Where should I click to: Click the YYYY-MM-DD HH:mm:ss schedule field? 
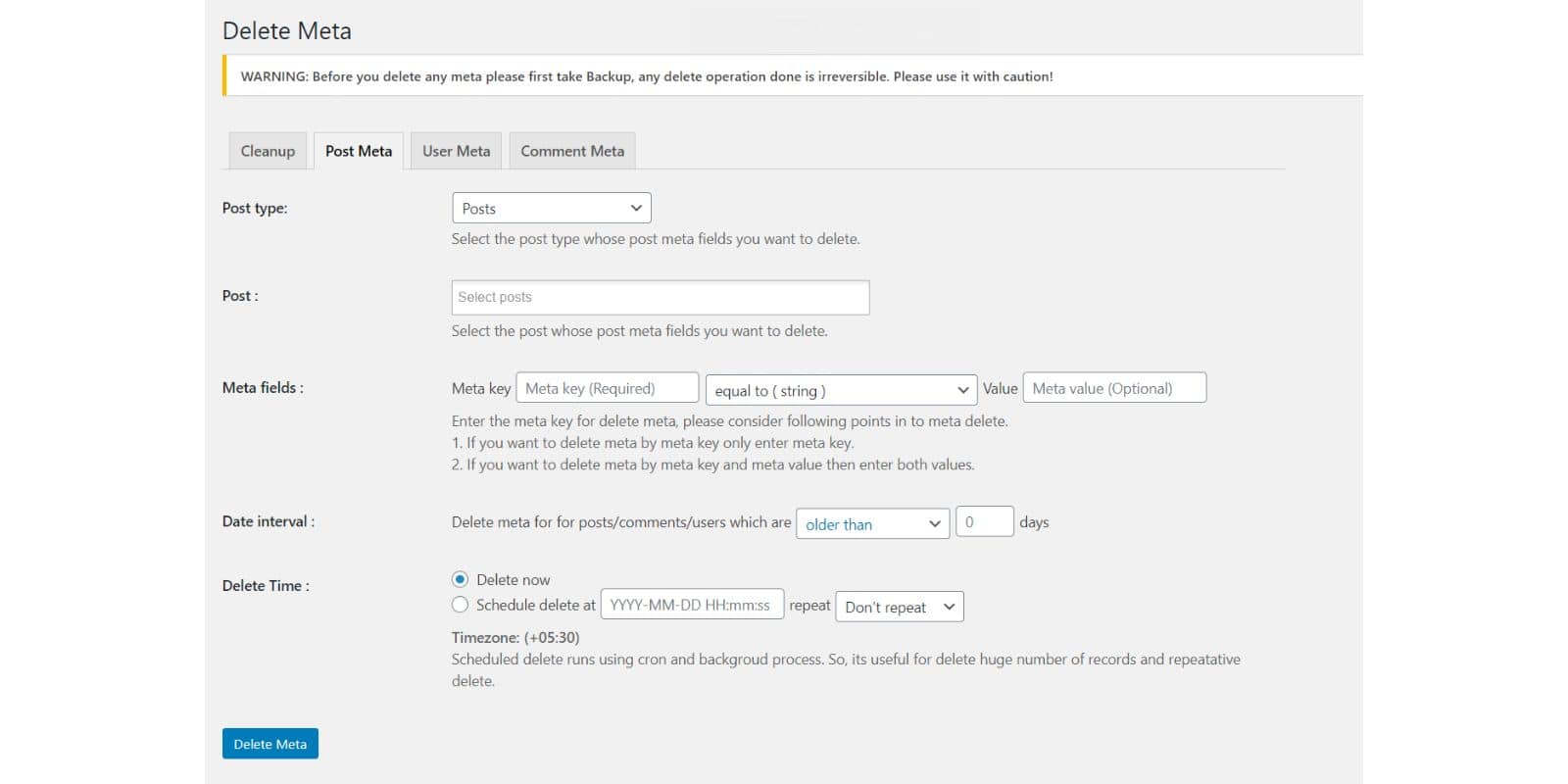click(x=692, y=605)
